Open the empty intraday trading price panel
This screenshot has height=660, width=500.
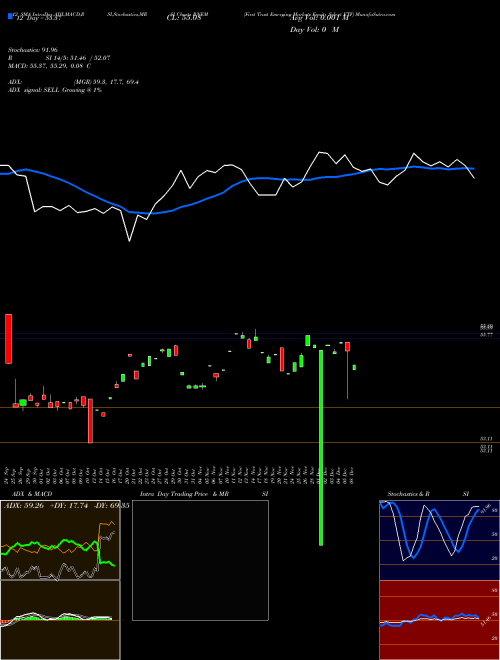click(200, 560)
